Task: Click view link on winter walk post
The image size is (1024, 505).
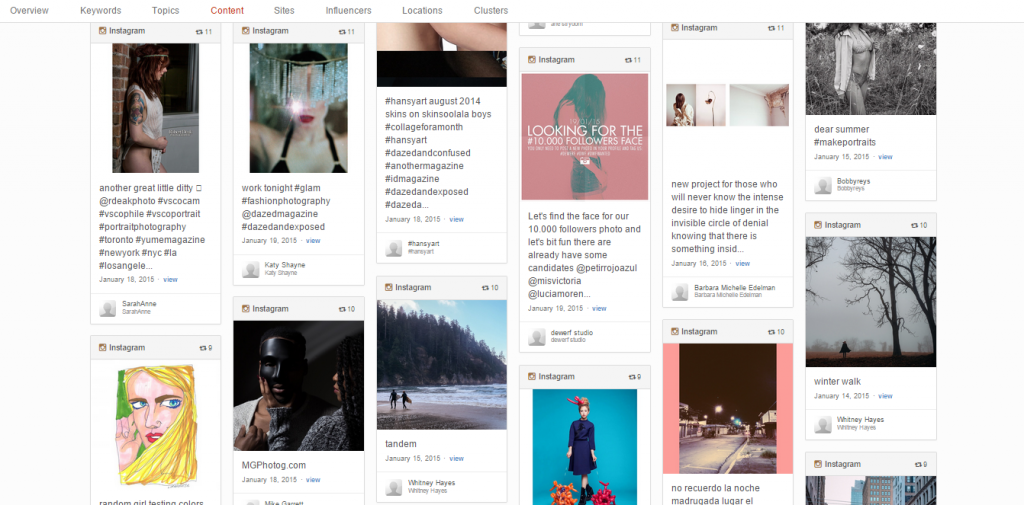Action: [x=885, y=396]
